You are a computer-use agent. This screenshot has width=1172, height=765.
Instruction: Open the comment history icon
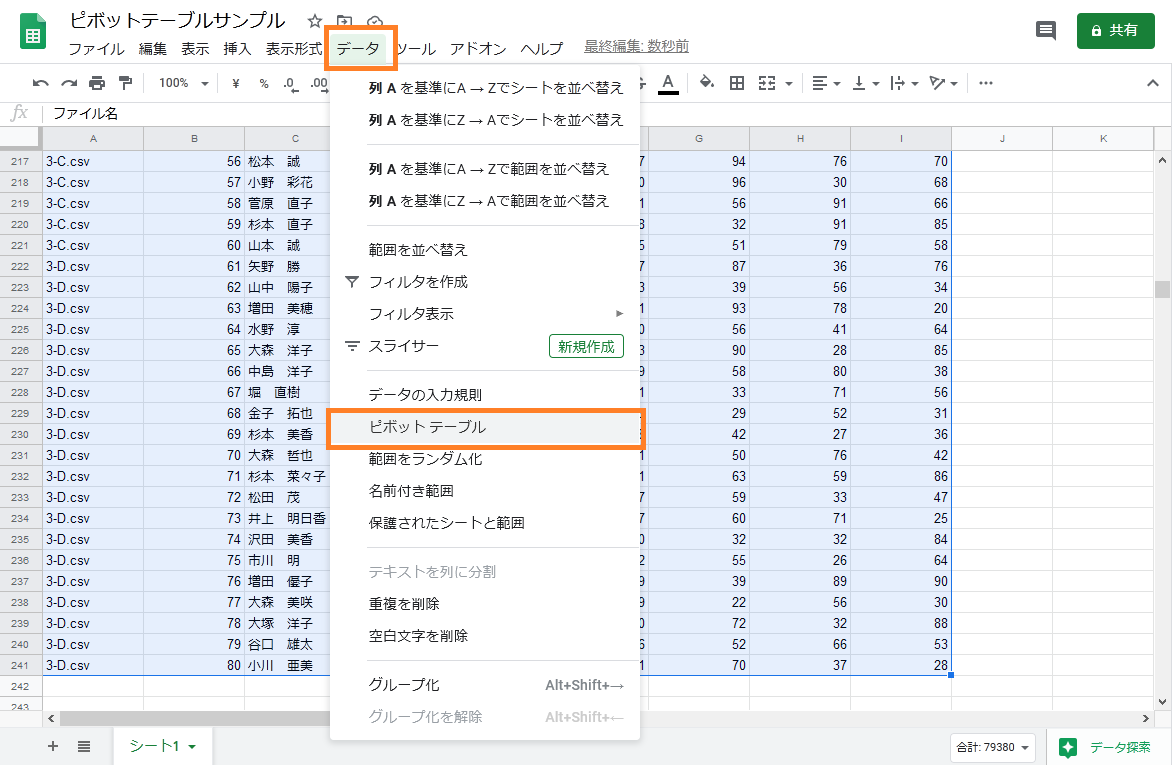[1046, 31]
